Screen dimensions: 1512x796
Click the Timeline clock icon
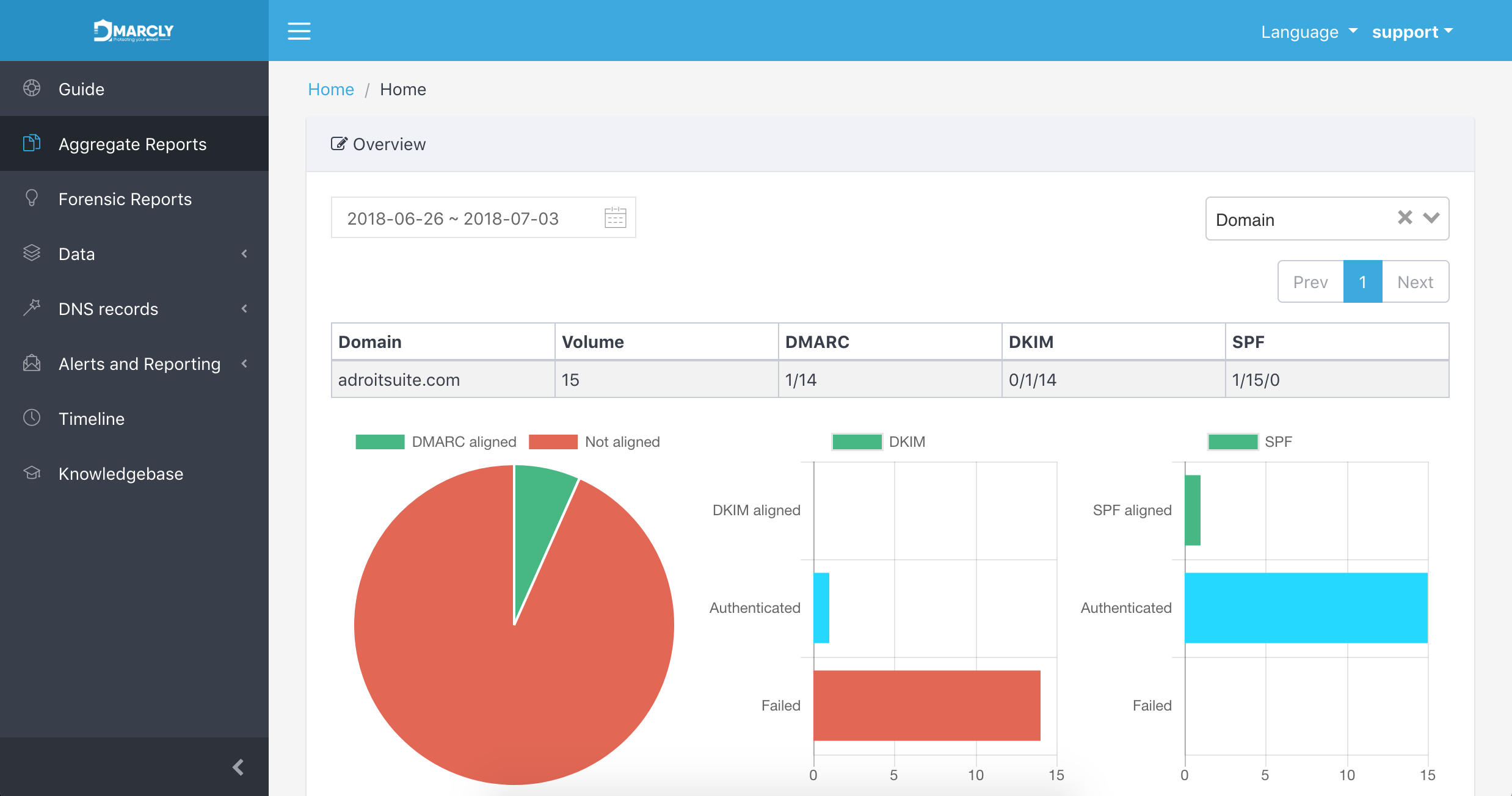(32, 418)
